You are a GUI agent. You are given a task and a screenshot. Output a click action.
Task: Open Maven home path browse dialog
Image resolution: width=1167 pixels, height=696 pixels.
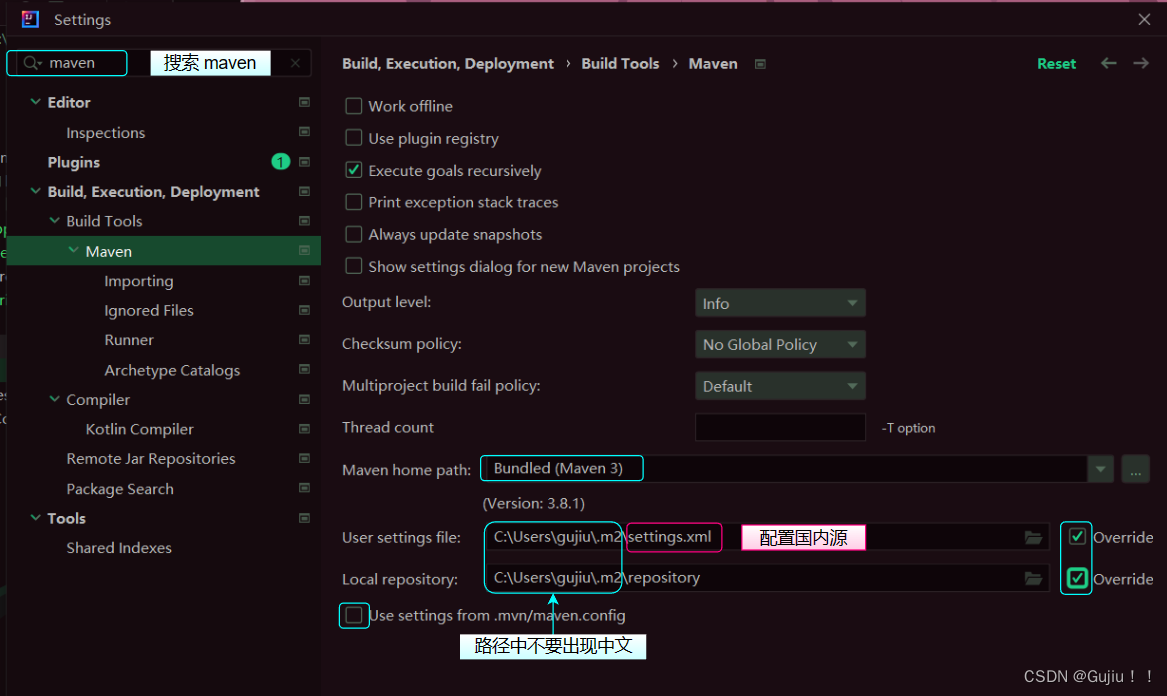(1136, 470)
